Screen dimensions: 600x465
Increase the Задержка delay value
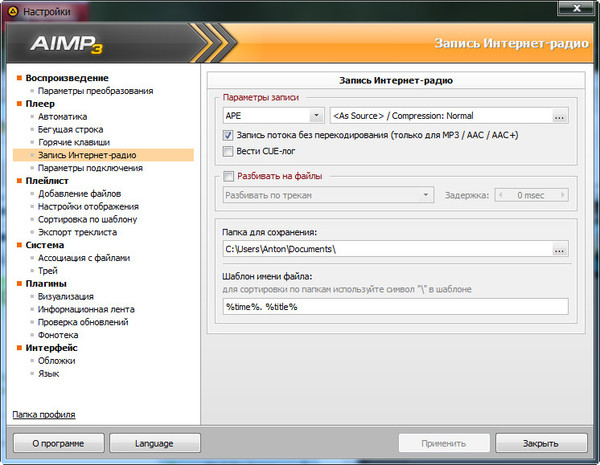562,195
